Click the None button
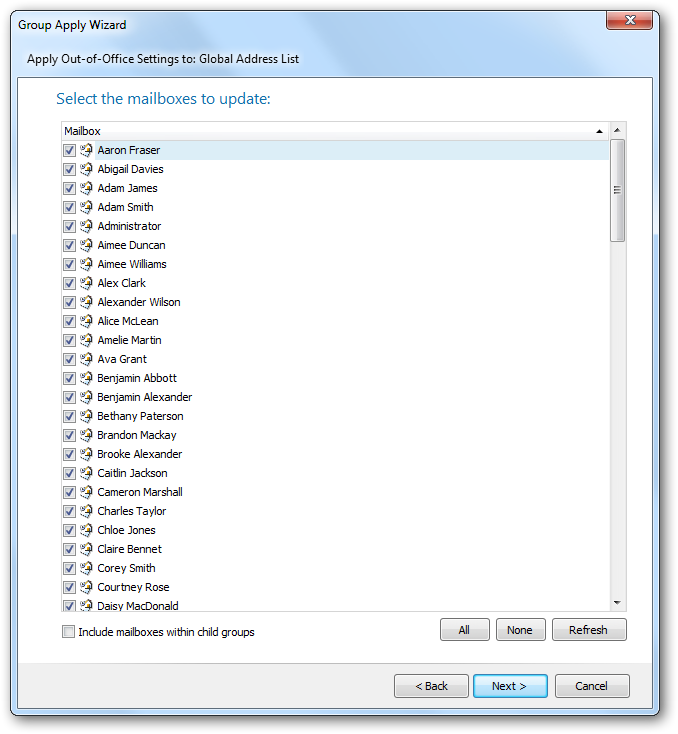This screenshot has height=734, width=678. [520, 630]
